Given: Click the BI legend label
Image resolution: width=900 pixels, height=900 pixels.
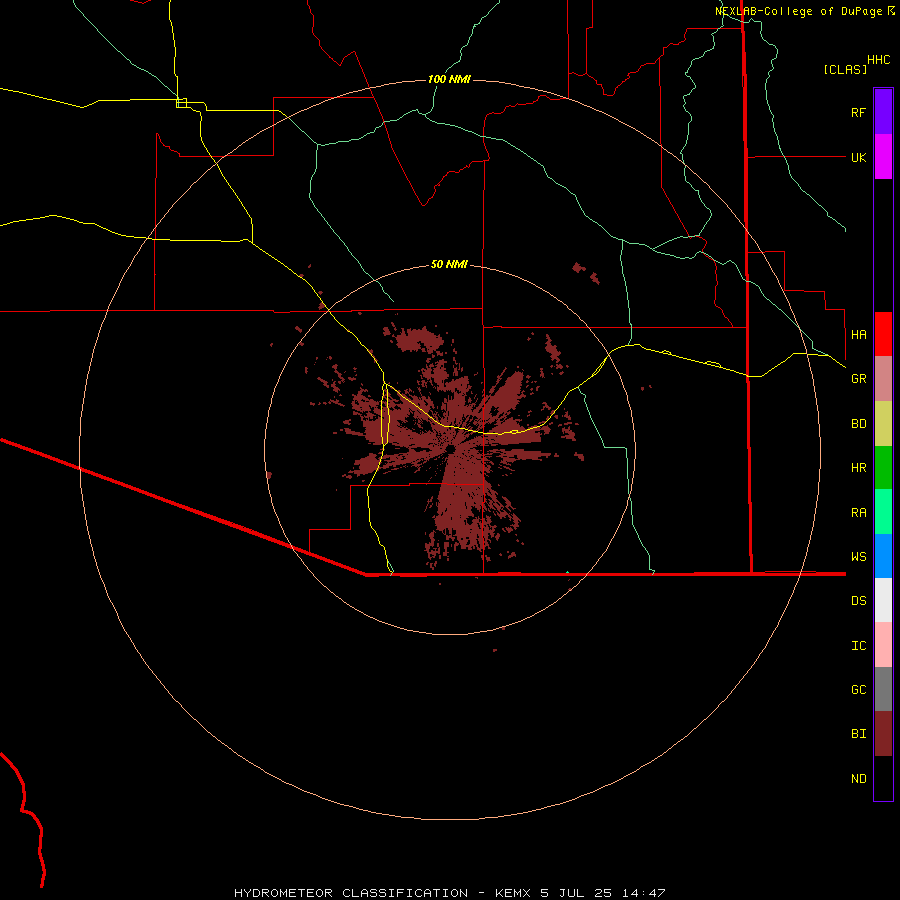Looking at the screenshot, I should [x=858, y=734].
